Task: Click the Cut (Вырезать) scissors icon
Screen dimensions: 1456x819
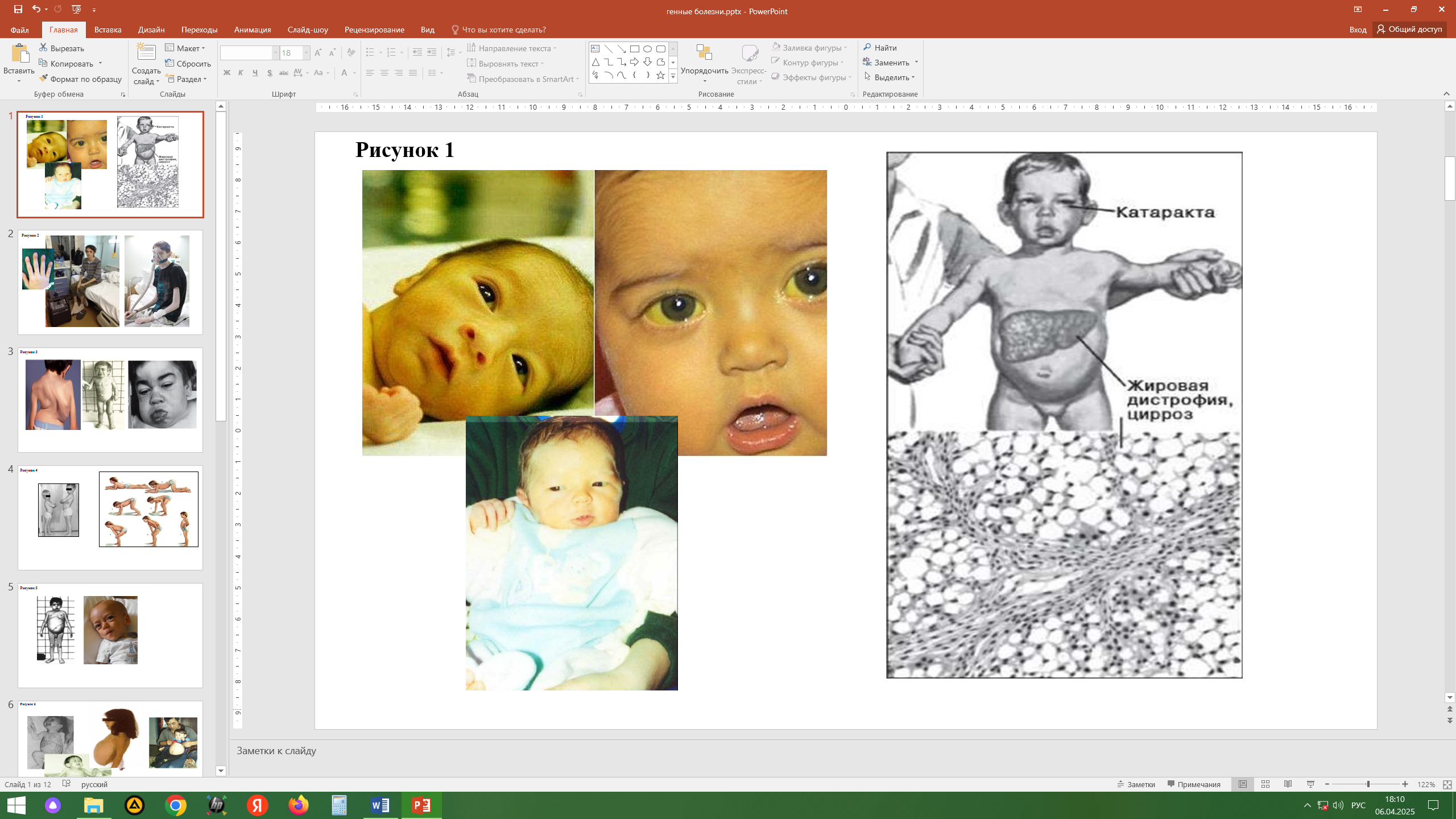Action: tap(43, 48)
